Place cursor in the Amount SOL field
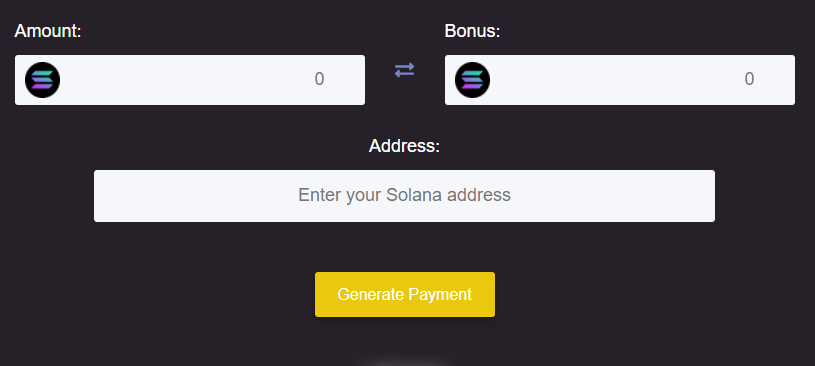 [190, 80]
